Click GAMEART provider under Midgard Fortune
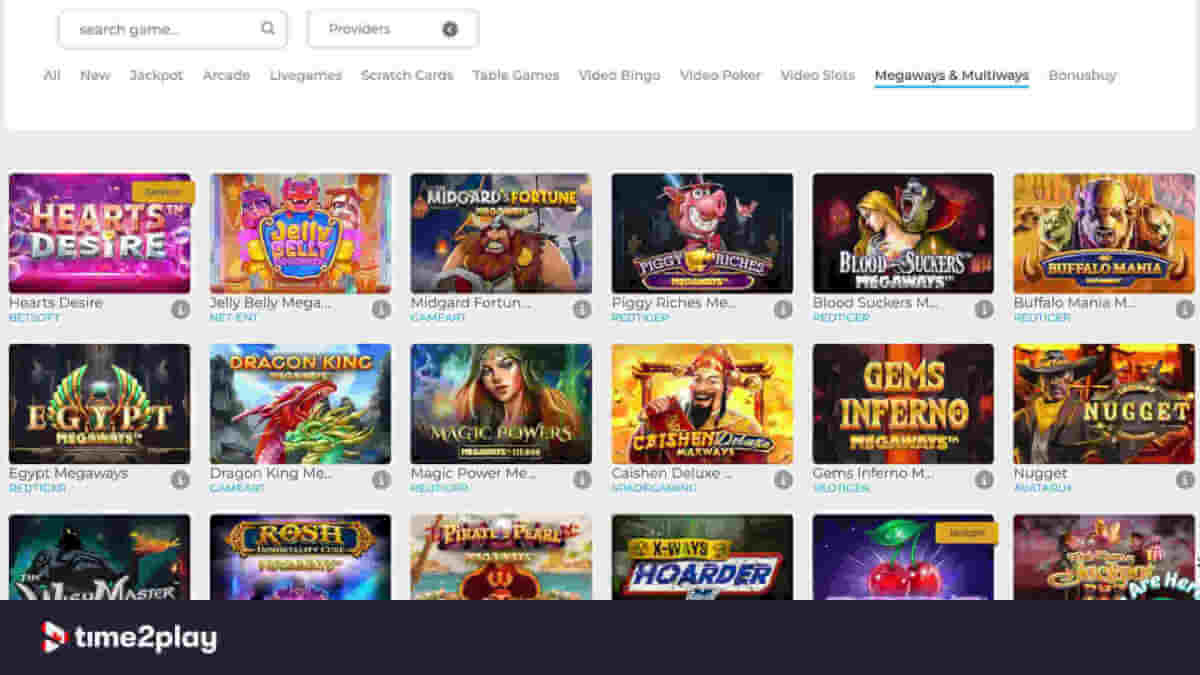 click(x=438, y=318)
